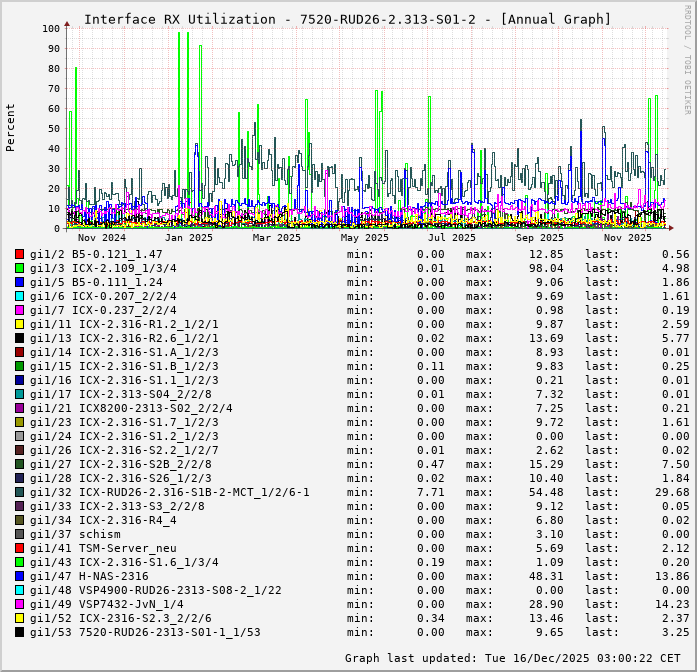Click max value 15.29 for gi1/27

546,464
